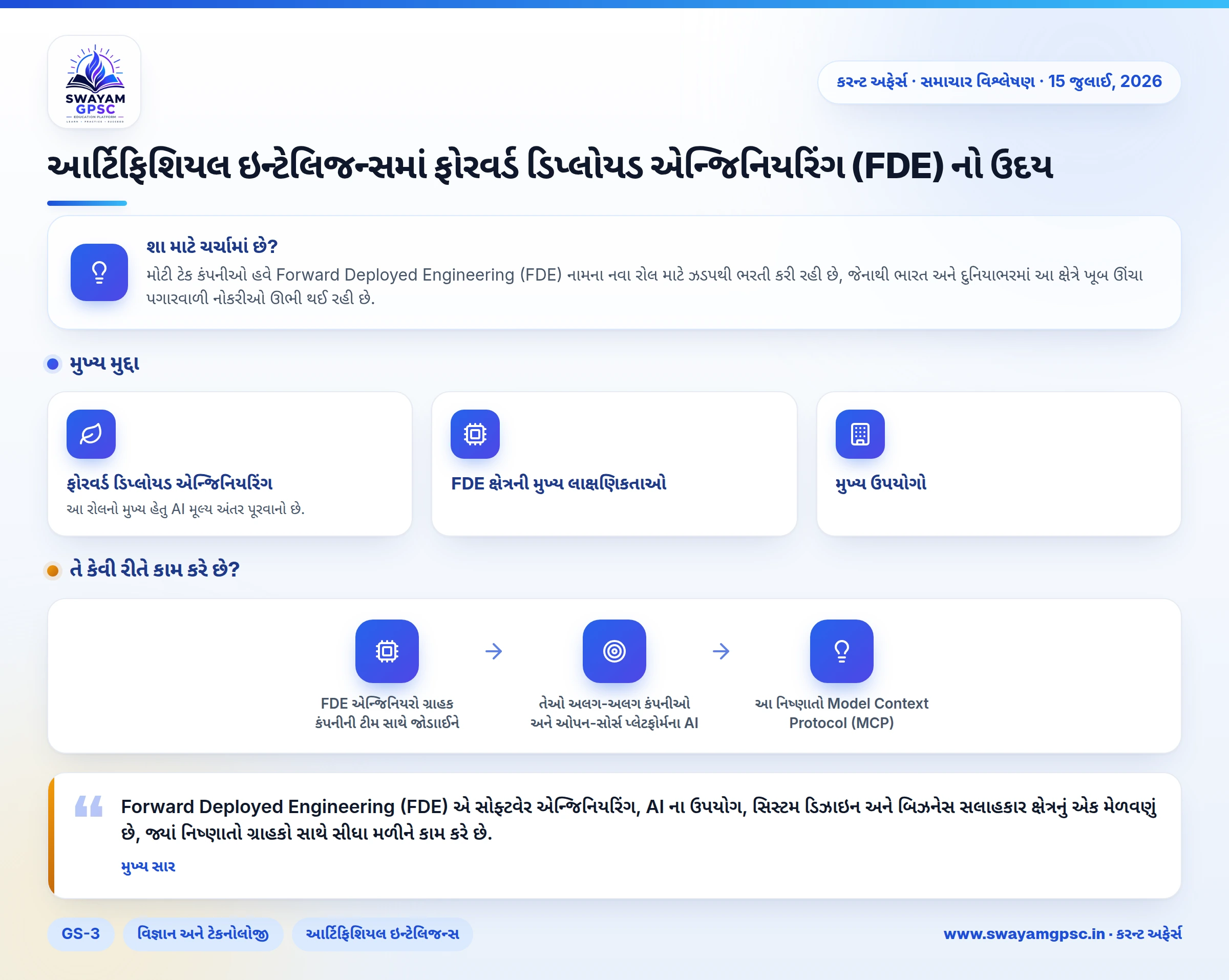The image size is (1229, 980).
Task: Click the FDE ક્ષેત્રની મુખ્ય લાક્ષણિકતાઓ card title
Action: (559, 483)
